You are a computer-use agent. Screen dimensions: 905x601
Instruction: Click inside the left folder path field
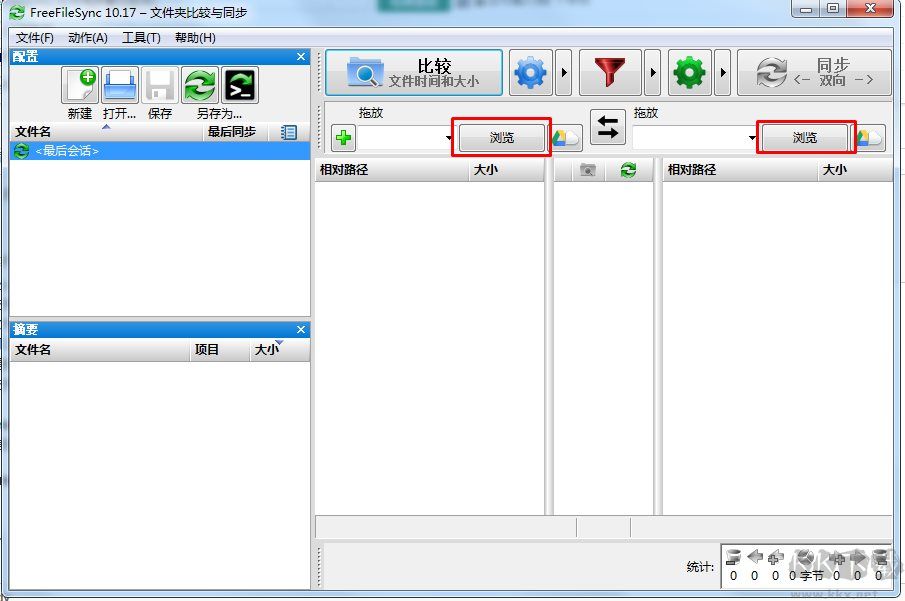click(401, 138)
